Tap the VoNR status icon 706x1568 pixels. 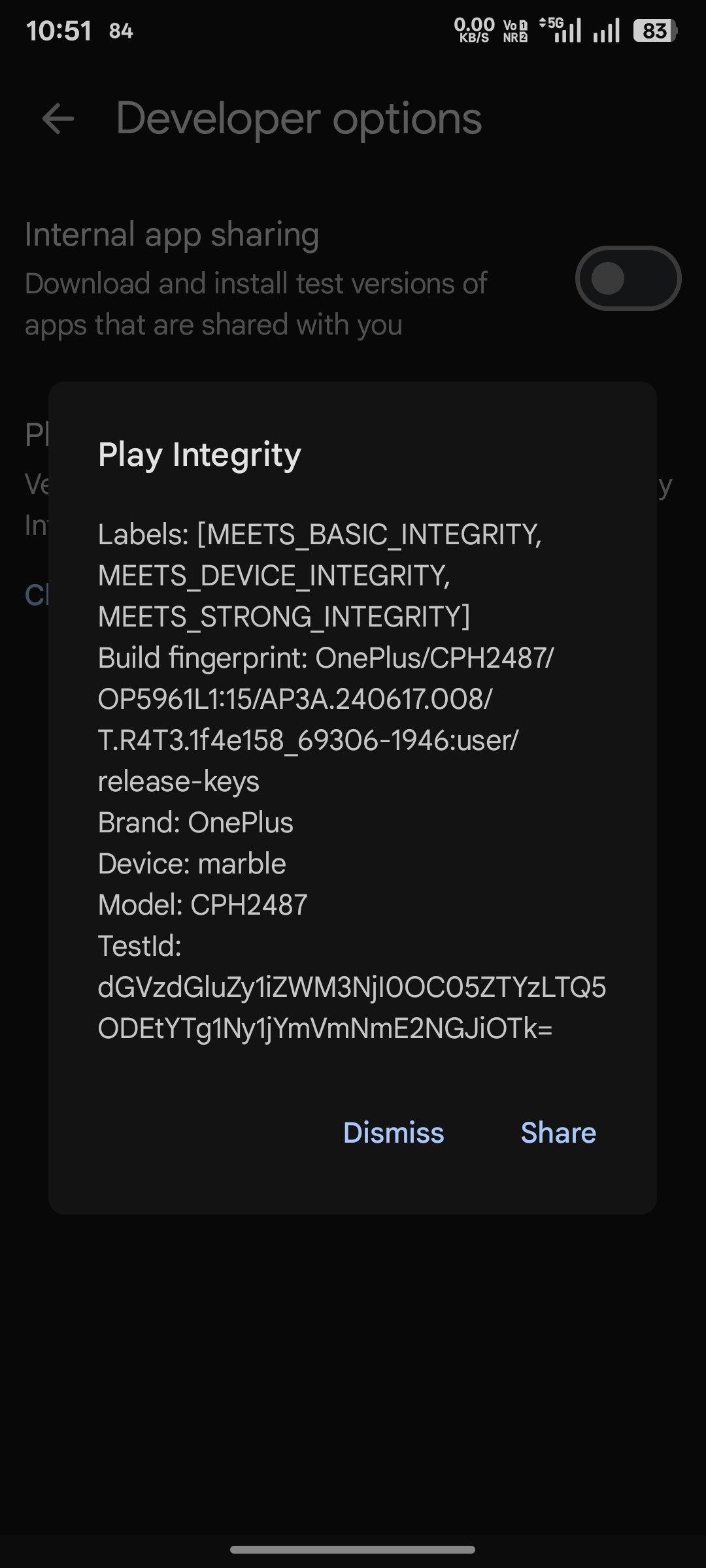pos(515,31)
